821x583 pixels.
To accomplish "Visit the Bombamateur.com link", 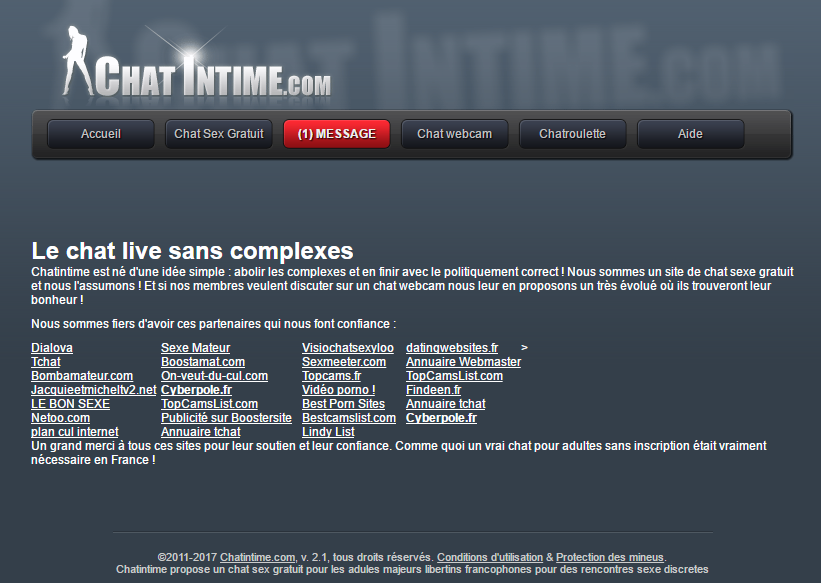I will coord(82,376).
